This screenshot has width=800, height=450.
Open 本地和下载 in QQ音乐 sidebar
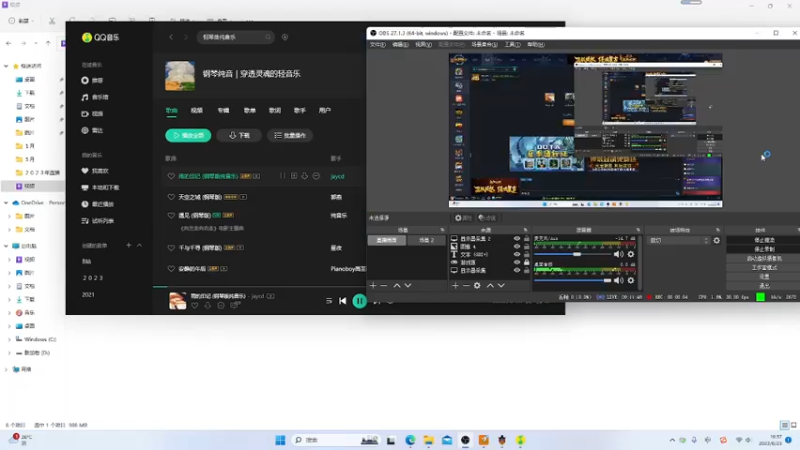coord(100,187)
